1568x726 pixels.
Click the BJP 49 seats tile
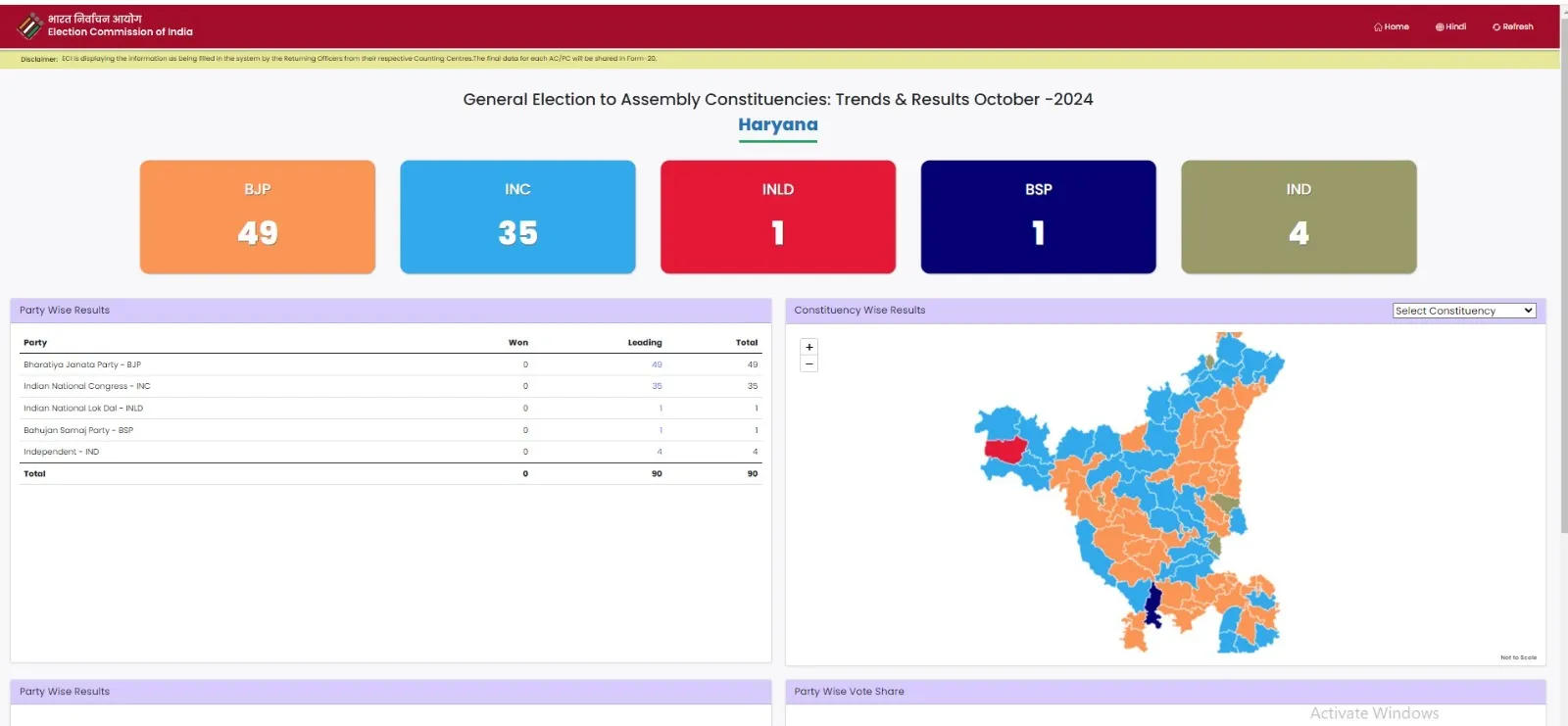click(258, 217)
